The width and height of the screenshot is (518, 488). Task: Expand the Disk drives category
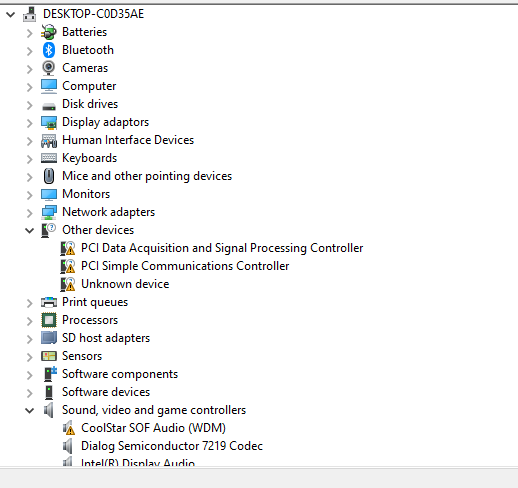coord(30,105)
